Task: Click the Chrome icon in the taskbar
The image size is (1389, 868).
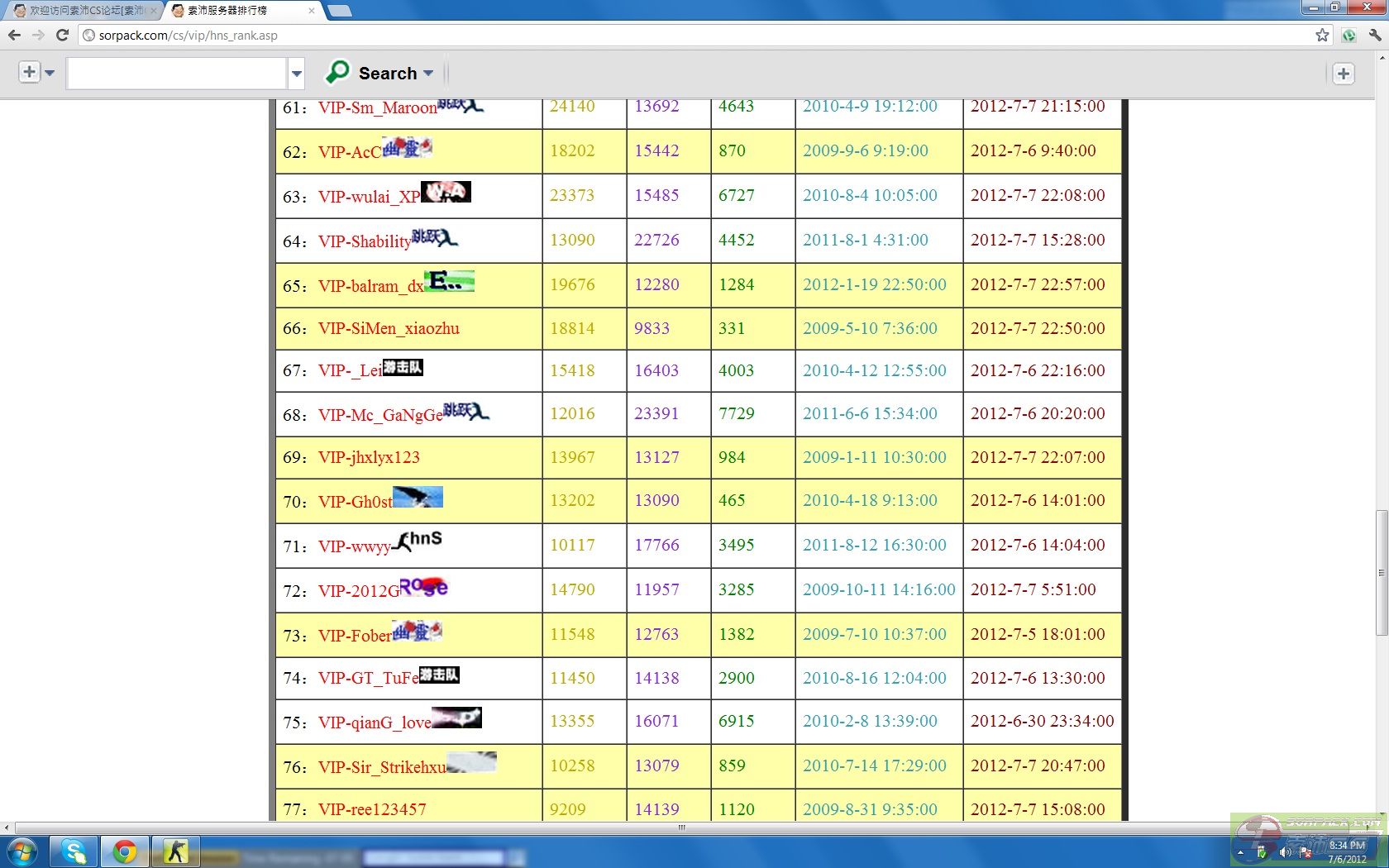Action: click(125, 851)
